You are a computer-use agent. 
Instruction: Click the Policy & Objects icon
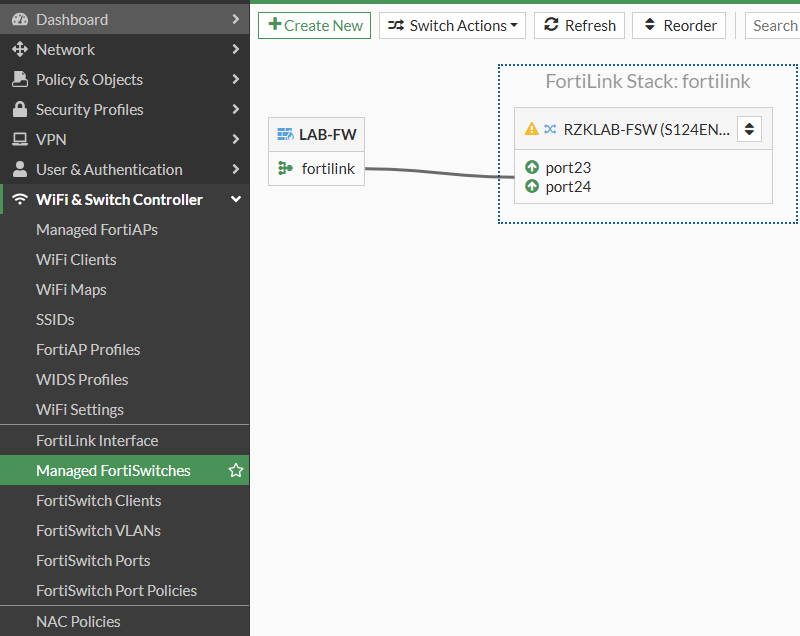click(20, 79)
